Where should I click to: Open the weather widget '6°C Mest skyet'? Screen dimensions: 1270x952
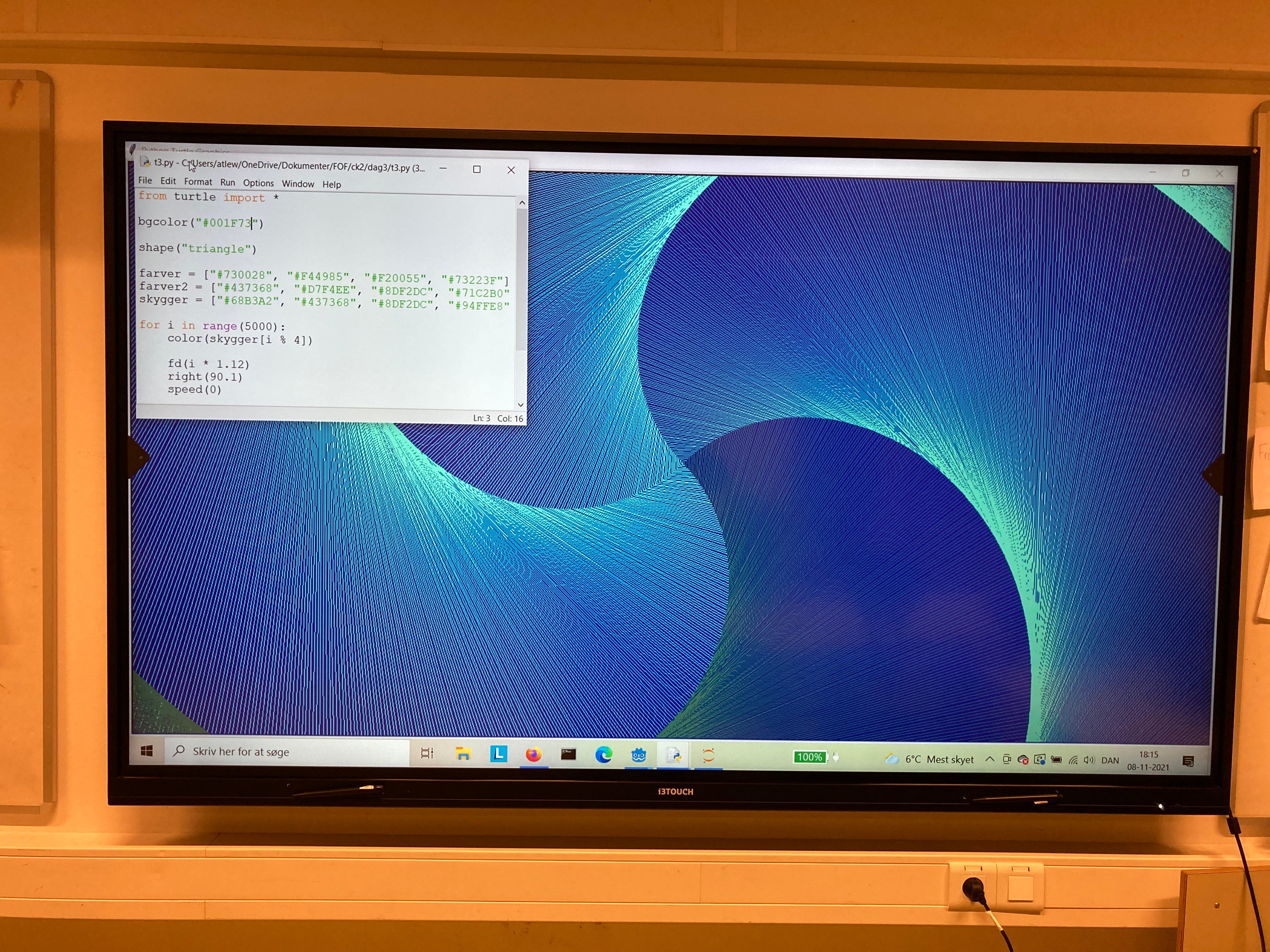coord(930,759)
